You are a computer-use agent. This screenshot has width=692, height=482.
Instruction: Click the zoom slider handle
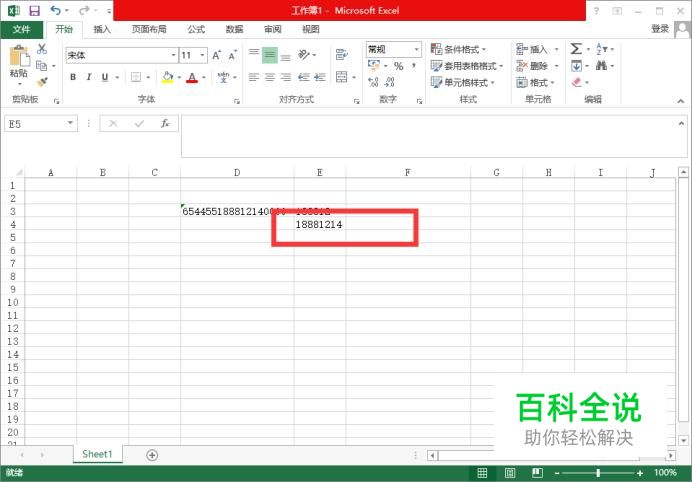(x=598, y=473)
